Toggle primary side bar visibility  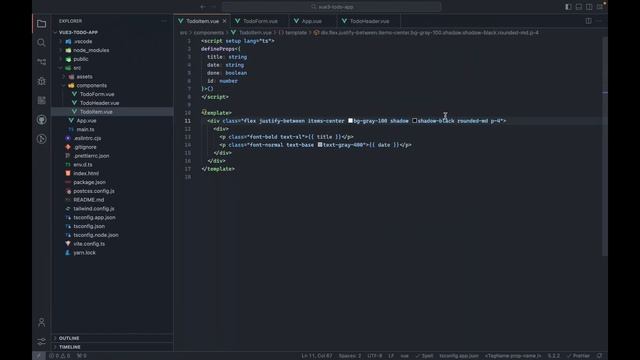click(568, 7)
